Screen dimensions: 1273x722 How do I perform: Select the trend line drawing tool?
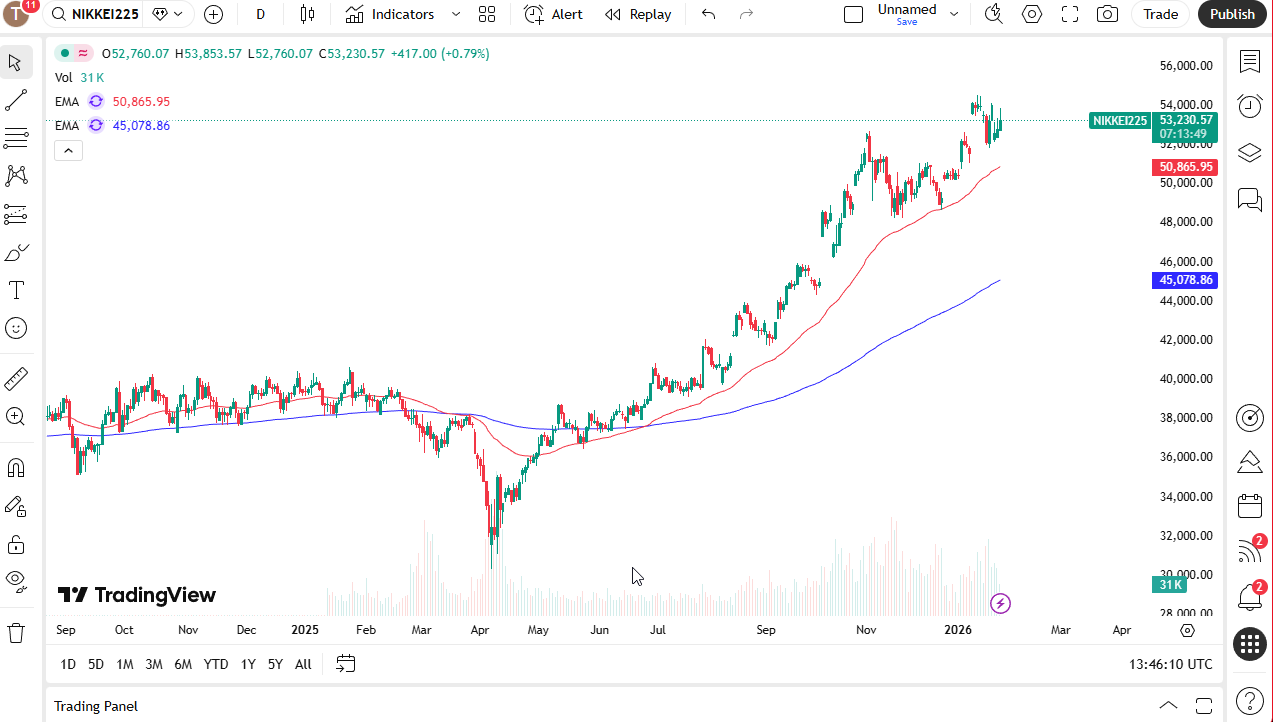click(x=16, y=100)
